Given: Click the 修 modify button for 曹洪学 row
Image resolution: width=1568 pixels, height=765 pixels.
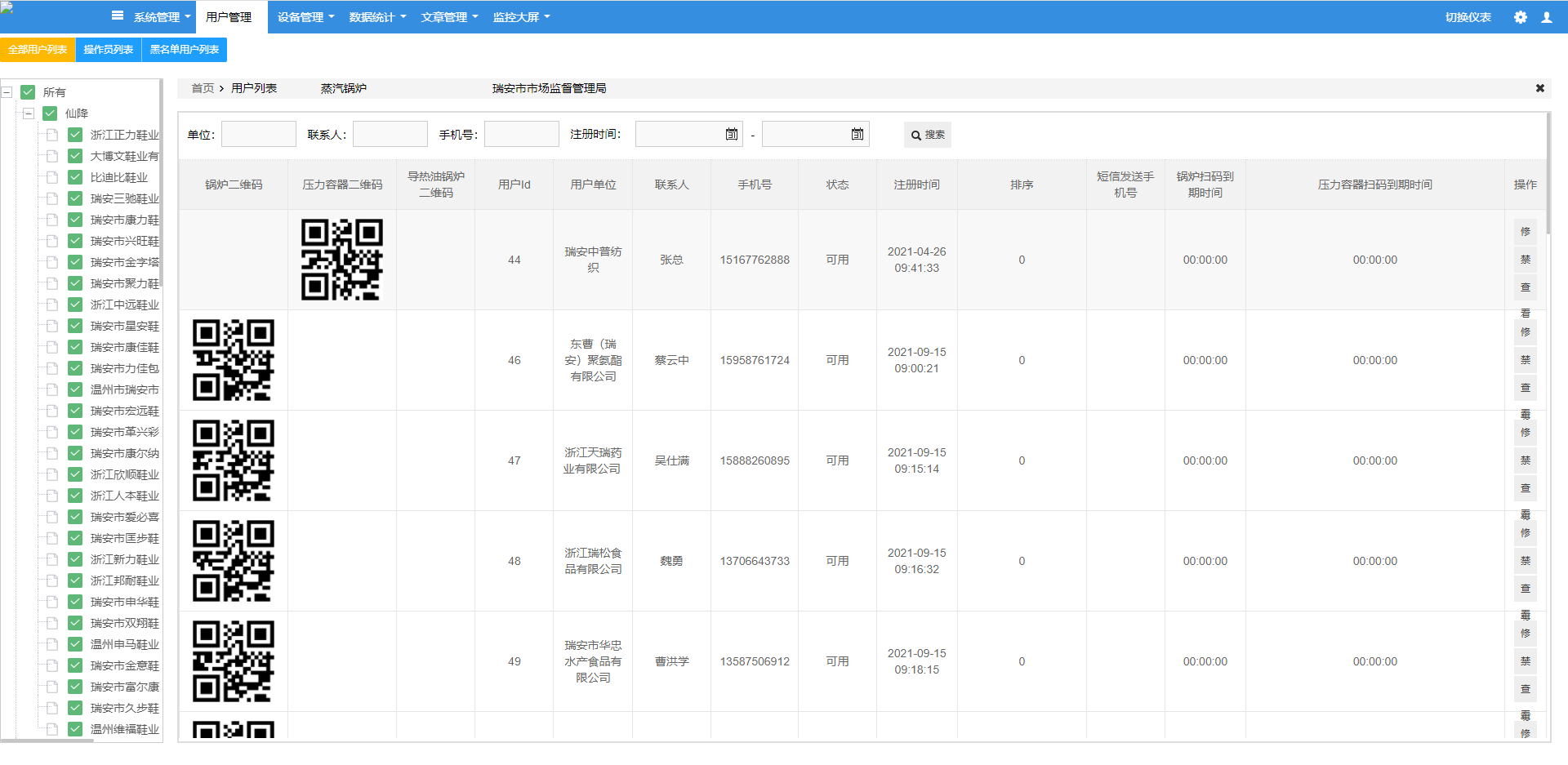Looking at the screenshot, I should 1525,634.
